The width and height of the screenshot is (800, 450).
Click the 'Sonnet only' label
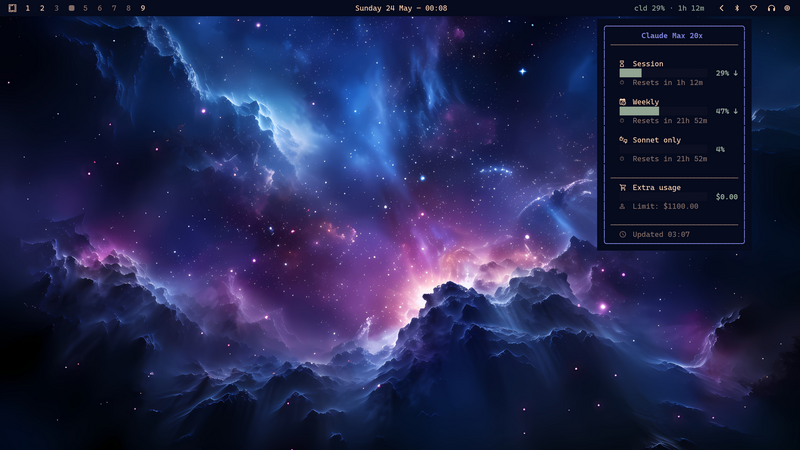(657, 140)
